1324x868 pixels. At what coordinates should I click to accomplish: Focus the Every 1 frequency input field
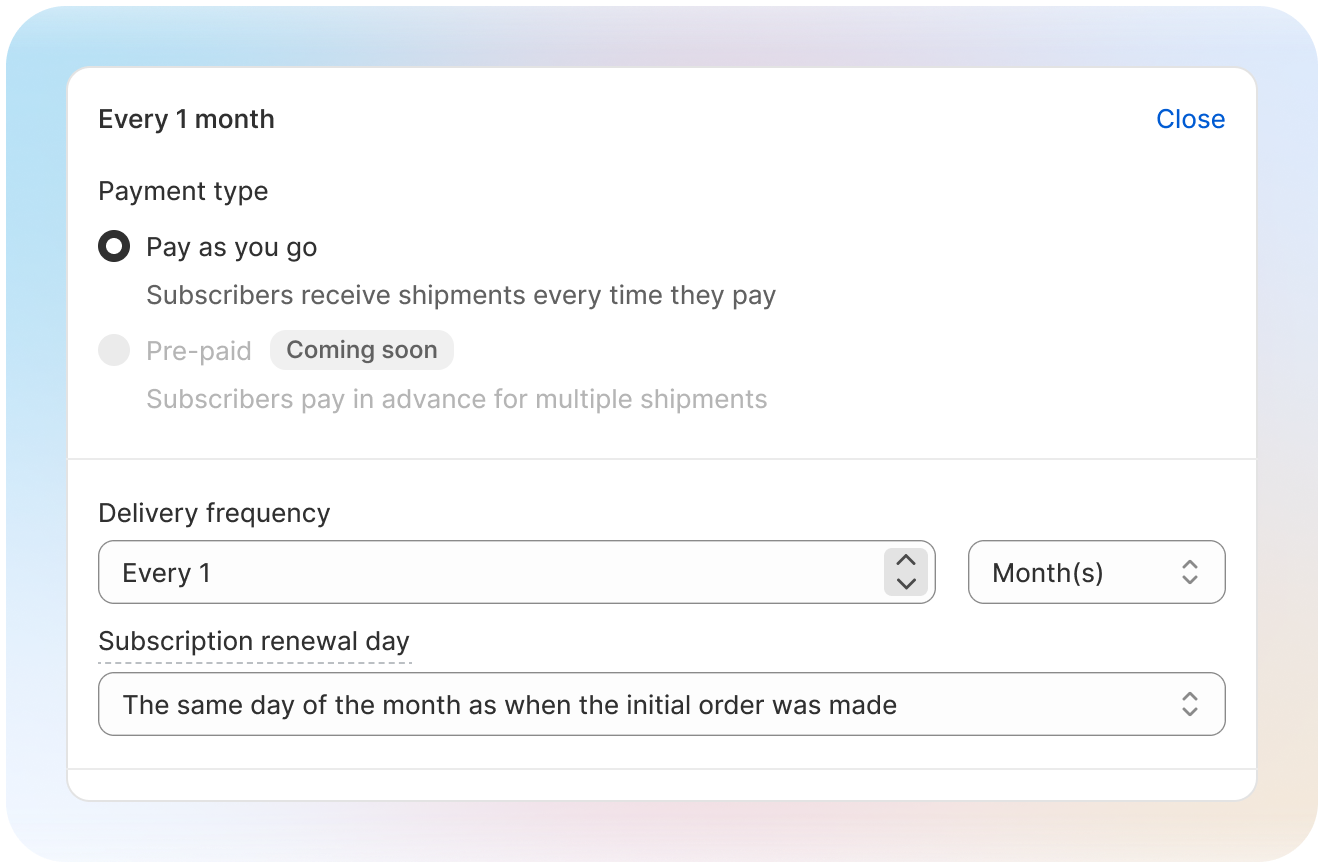pyautogui.click(x=490, y=572)
